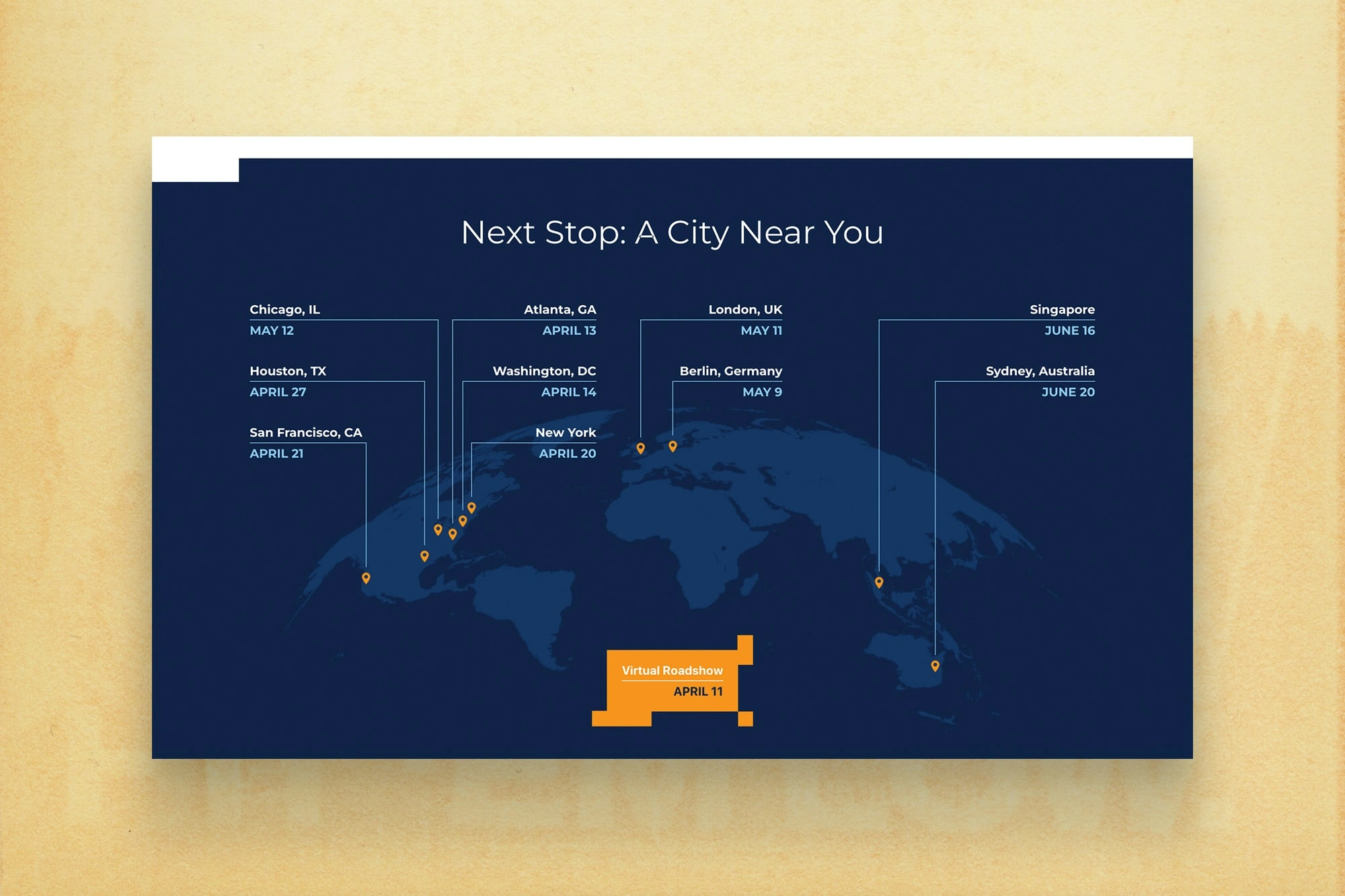Viewport: 1345px width, 896px height.
Task: Click the Berlin map pin
Action: tap(672, 446)
